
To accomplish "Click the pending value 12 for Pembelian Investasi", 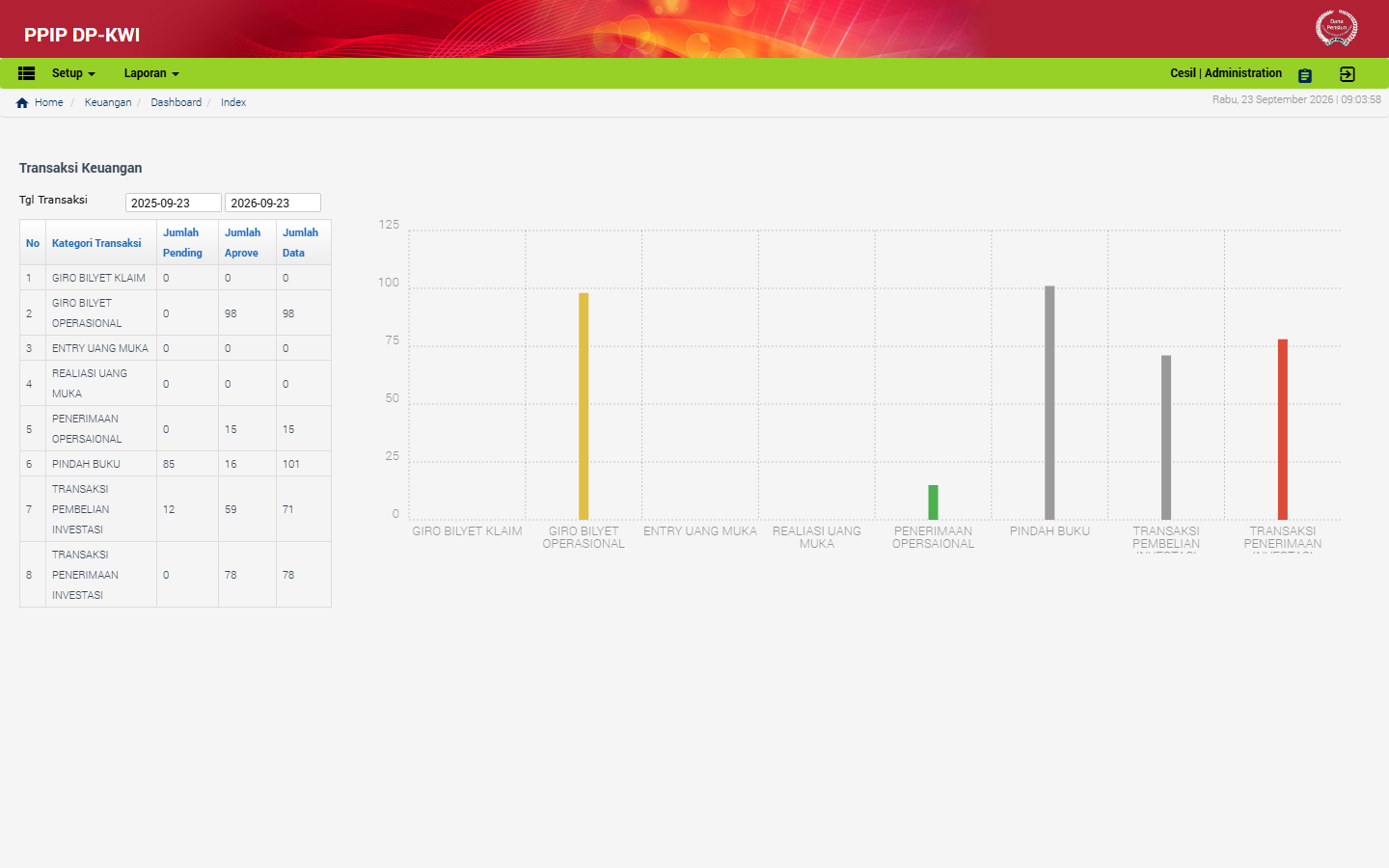I will (x=169, y=509).
